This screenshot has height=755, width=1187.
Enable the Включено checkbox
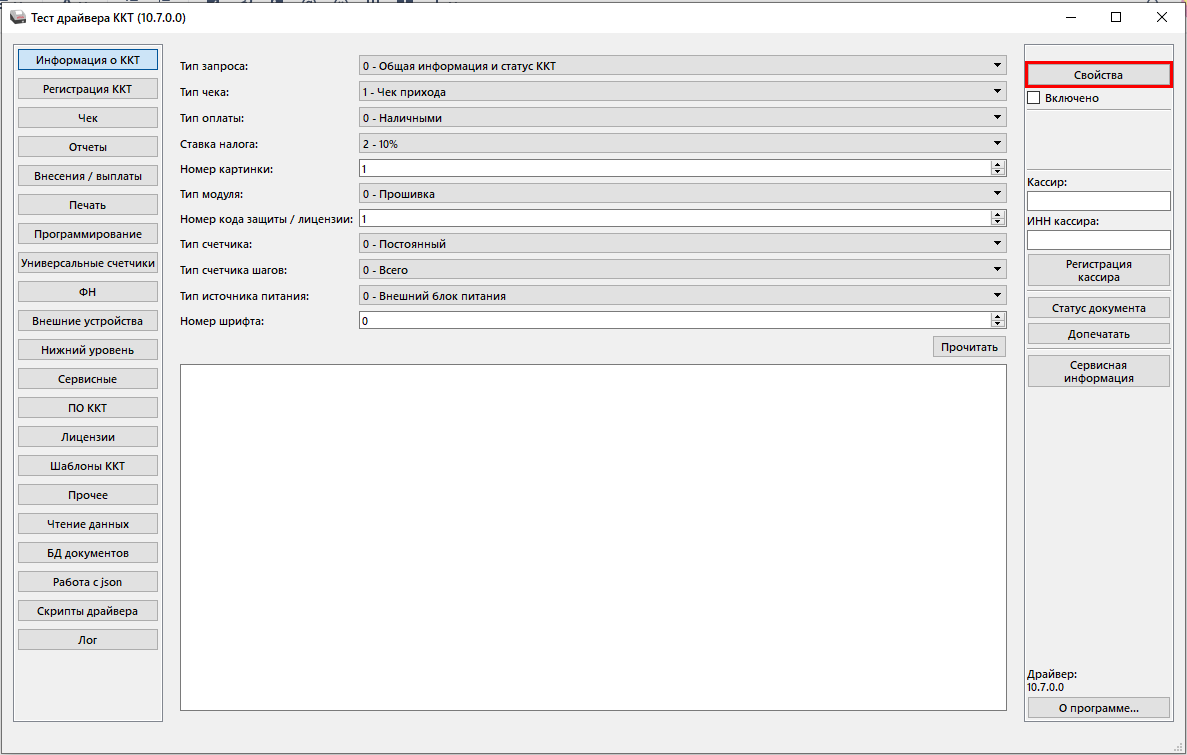(x=1035, y=98)
